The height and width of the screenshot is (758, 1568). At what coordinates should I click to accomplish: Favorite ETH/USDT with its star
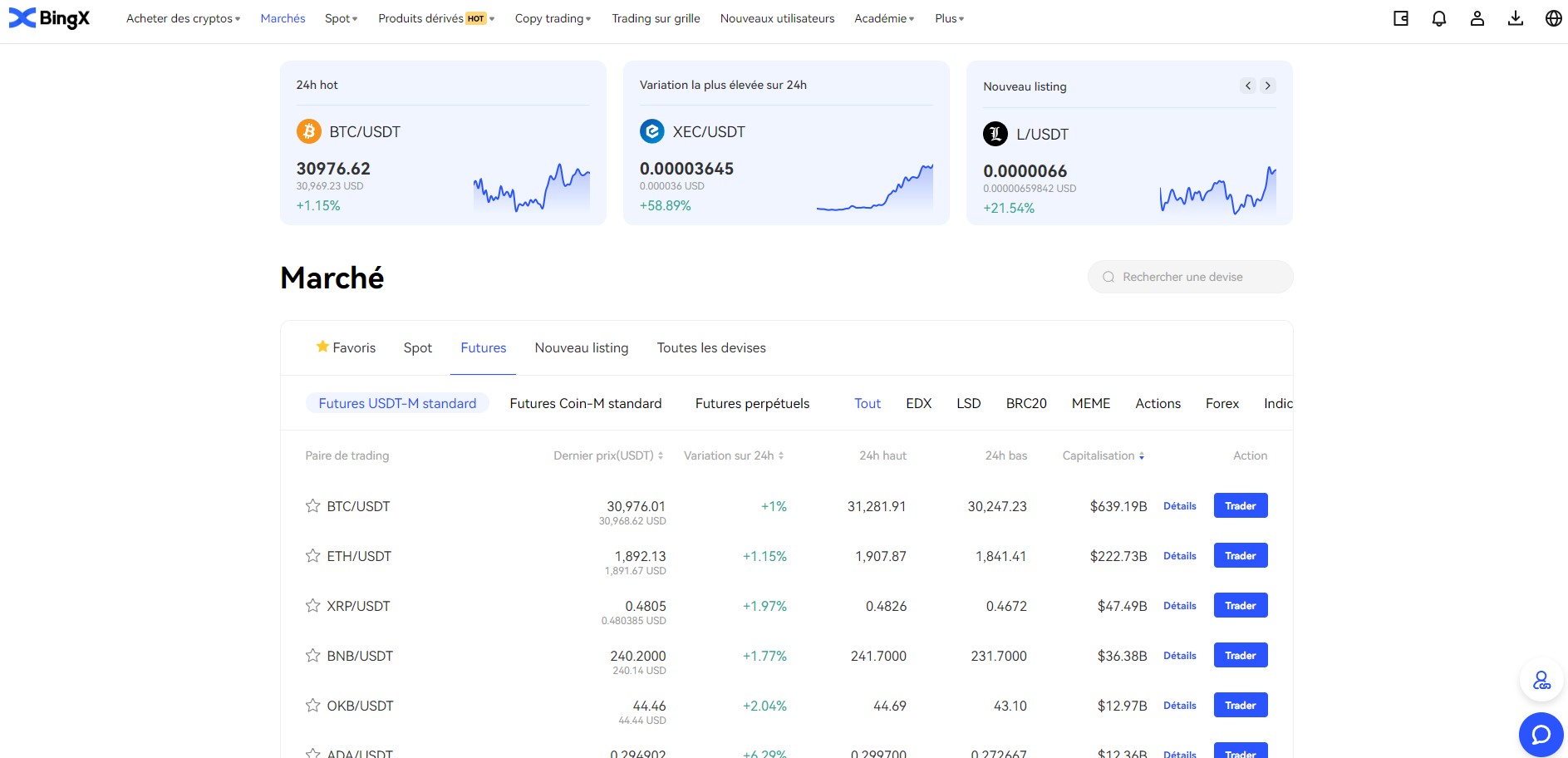(x=312, y=555)
